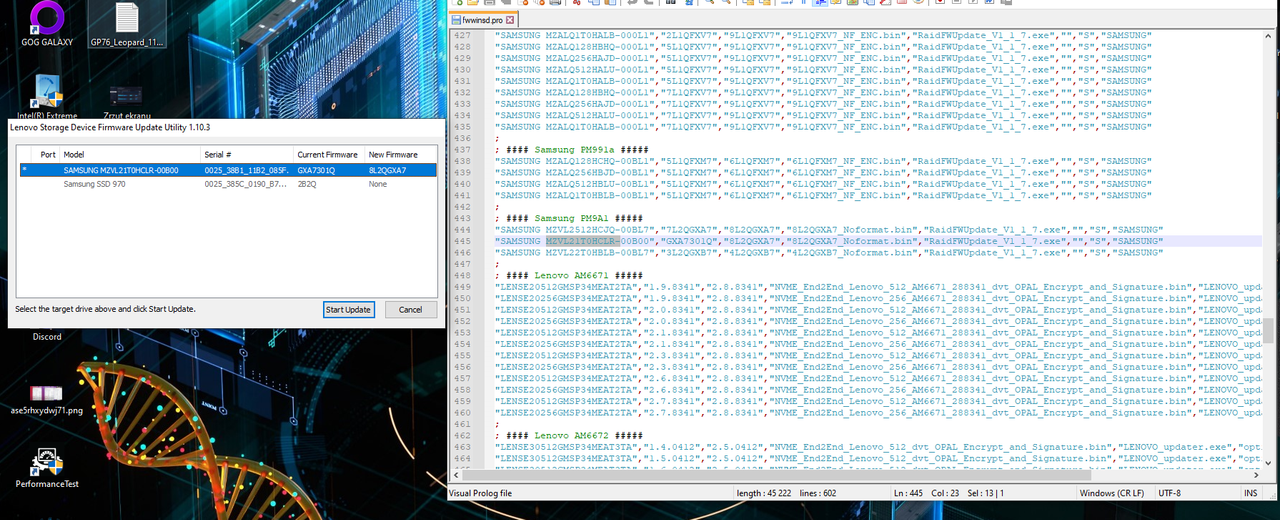Image resolution: width=1280 pixels, height=520 pixels.
Task: Click the serial 0025_385C_0190_B7 cell
Action: (246, 184)
